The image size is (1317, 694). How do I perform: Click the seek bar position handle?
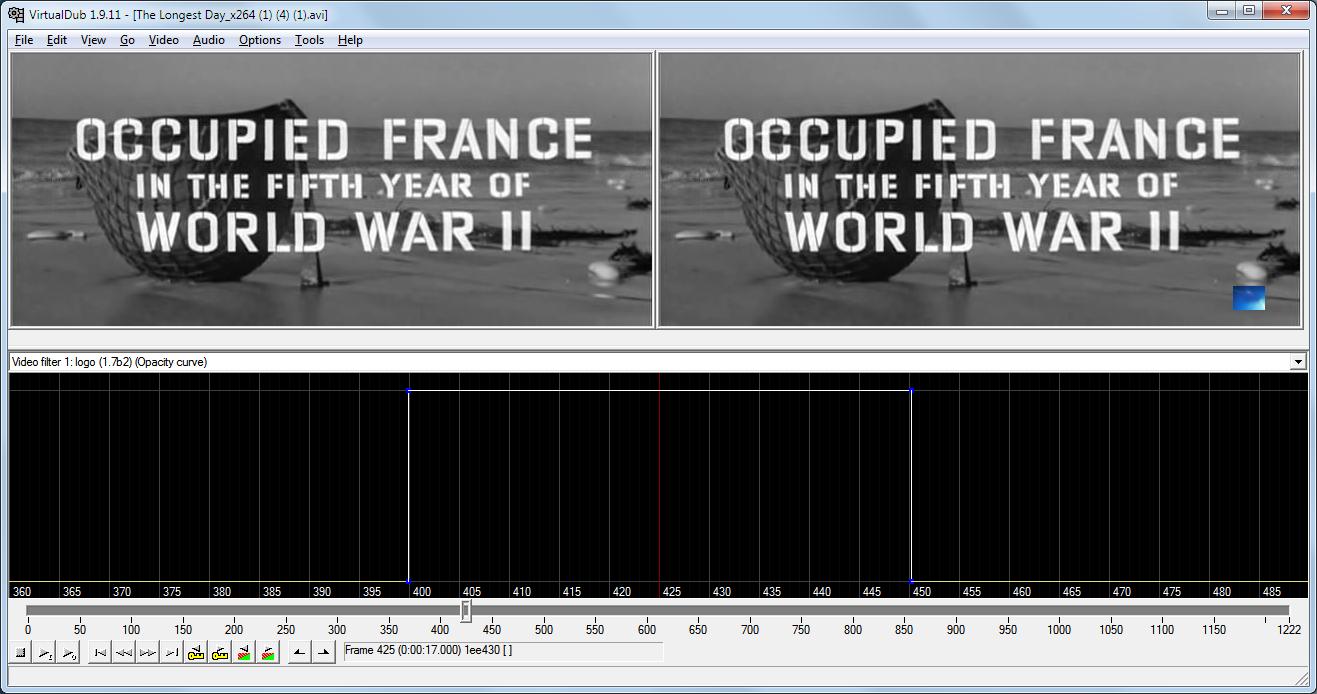click(466, 610)
